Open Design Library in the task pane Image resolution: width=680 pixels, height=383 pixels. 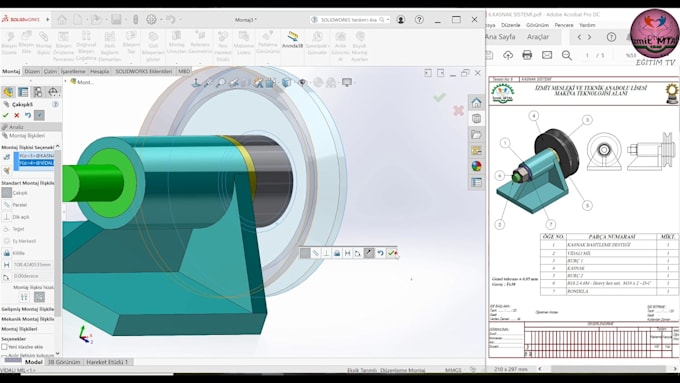[x=476, y=118]
